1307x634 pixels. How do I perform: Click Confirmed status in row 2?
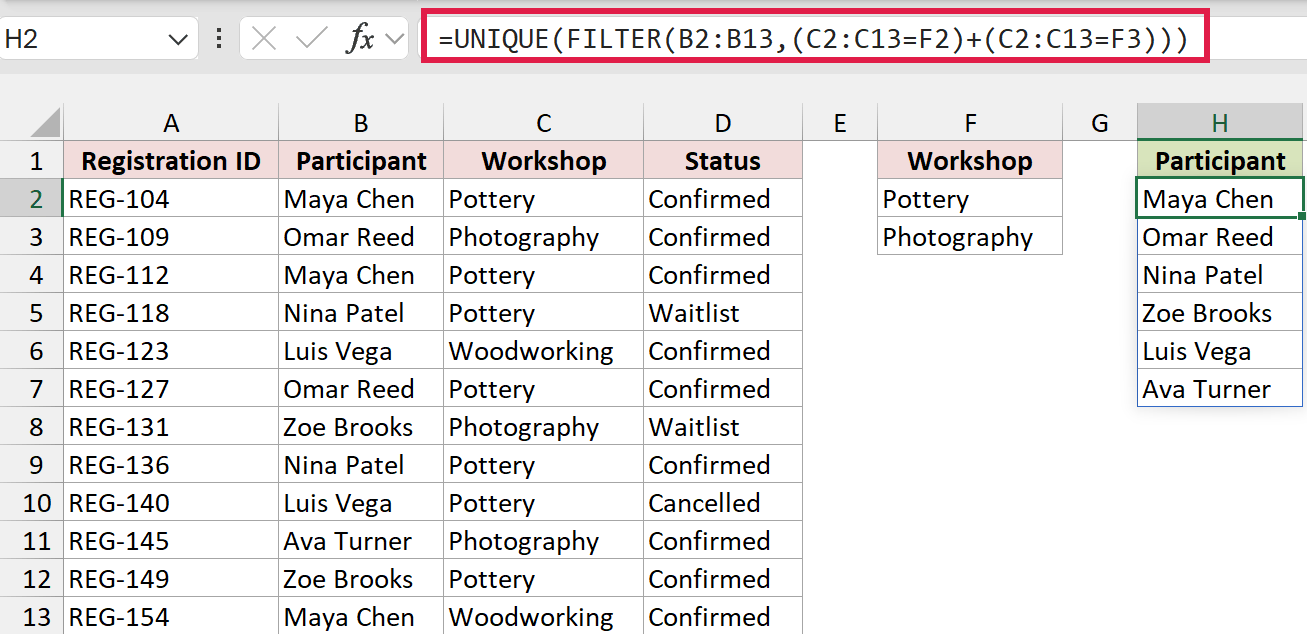pos(723,199)
